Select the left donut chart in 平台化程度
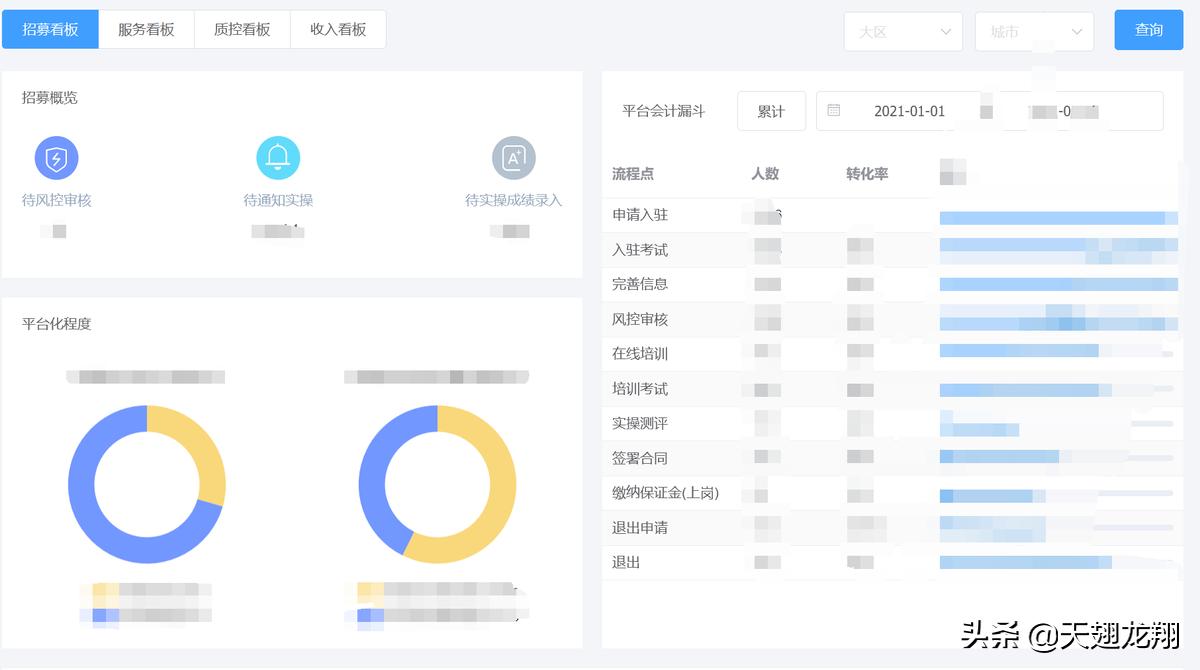This screenshot has height=670, width=1200. pyautogui.click(x=147, y=484)
